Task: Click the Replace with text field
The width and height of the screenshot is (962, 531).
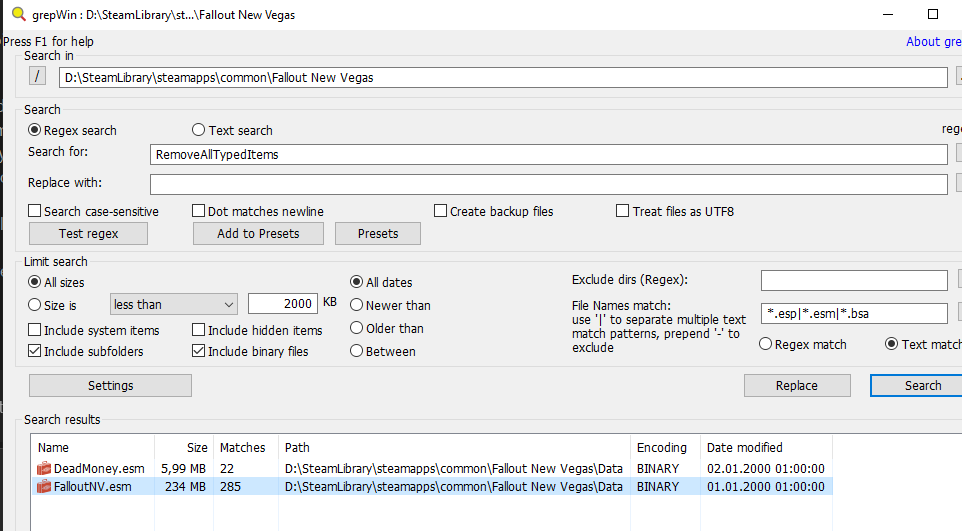Action: tap(548, 184)
